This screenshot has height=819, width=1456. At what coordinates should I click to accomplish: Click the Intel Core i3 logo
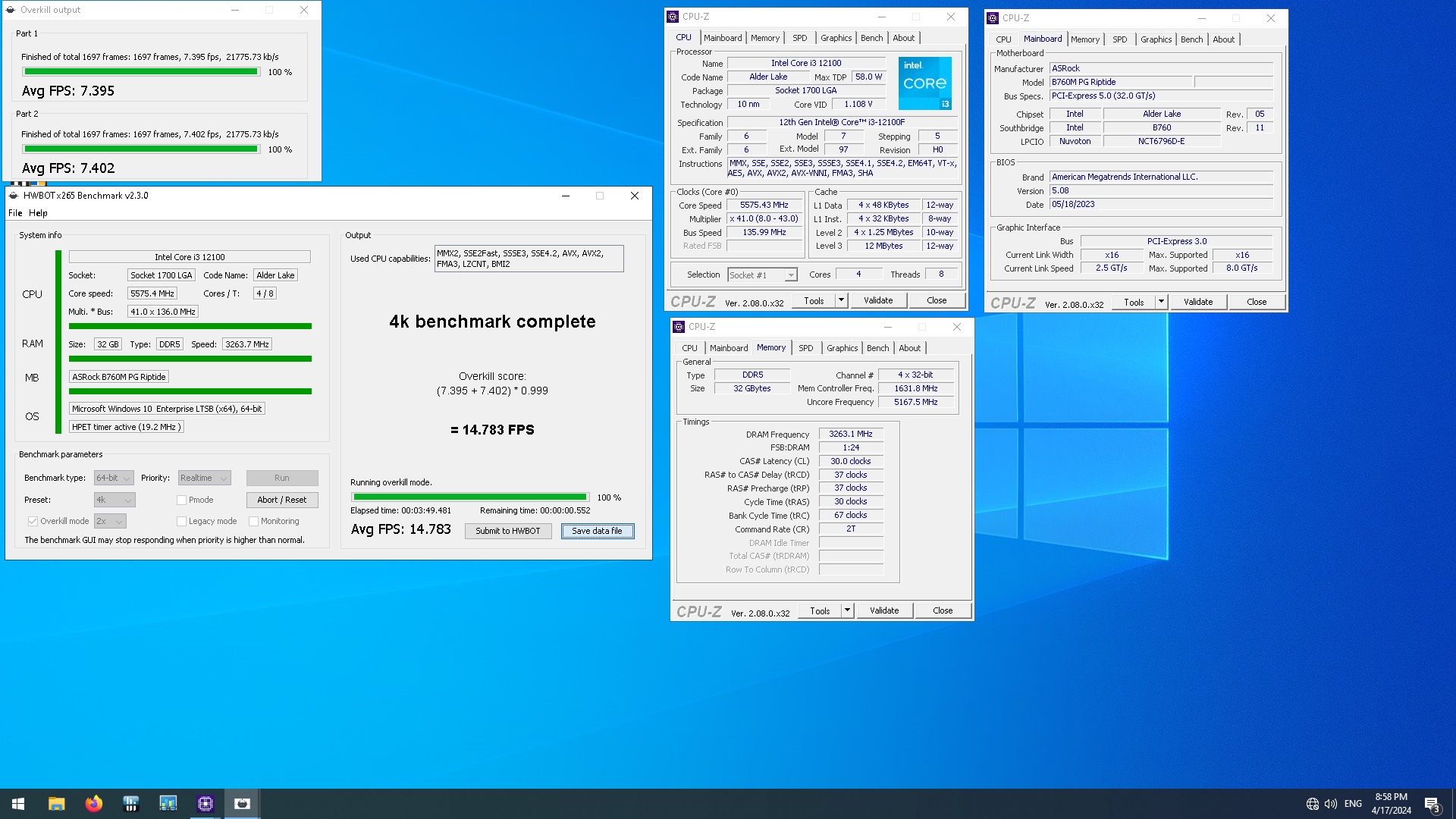925,83
